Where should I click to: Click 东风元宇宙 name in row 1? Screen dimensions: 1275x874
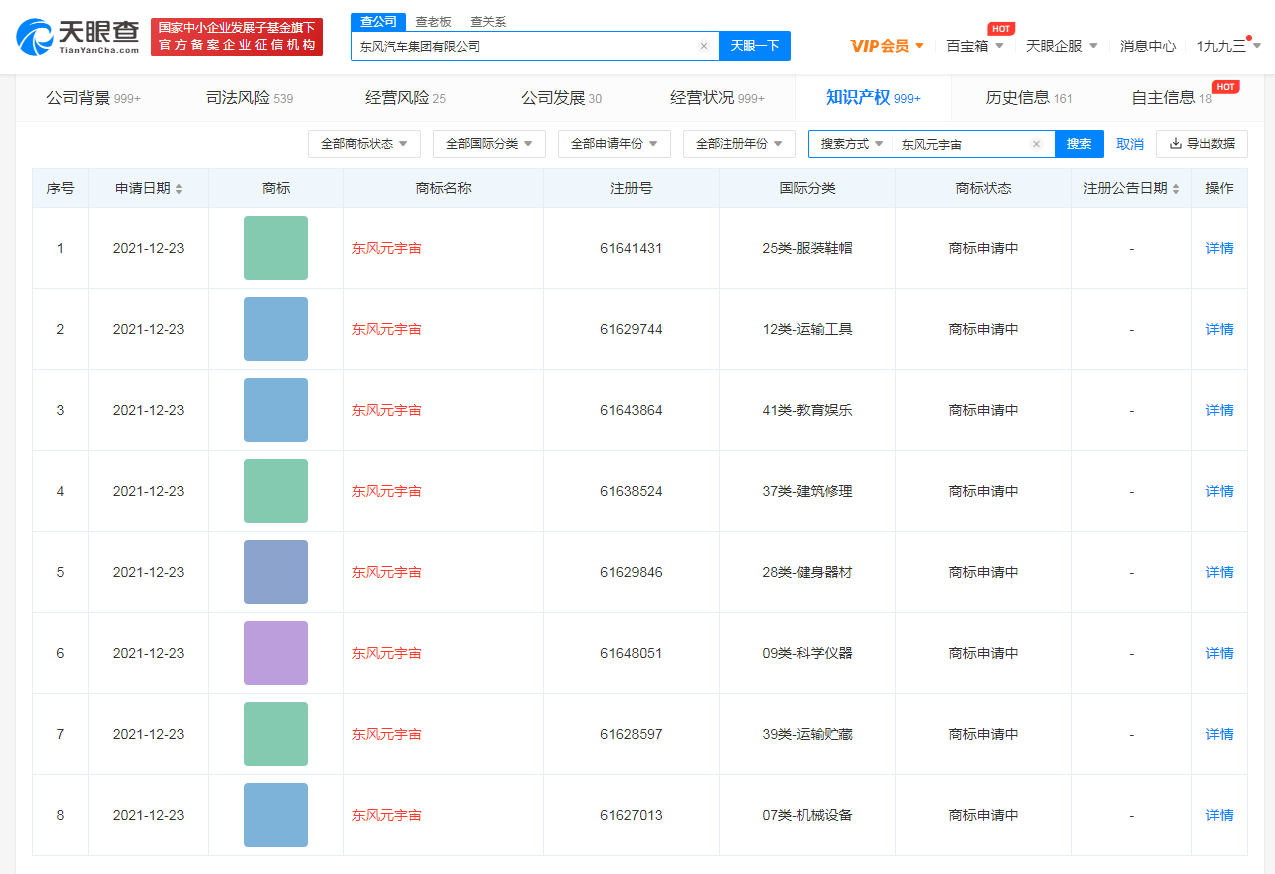click(x=387, y=248)
